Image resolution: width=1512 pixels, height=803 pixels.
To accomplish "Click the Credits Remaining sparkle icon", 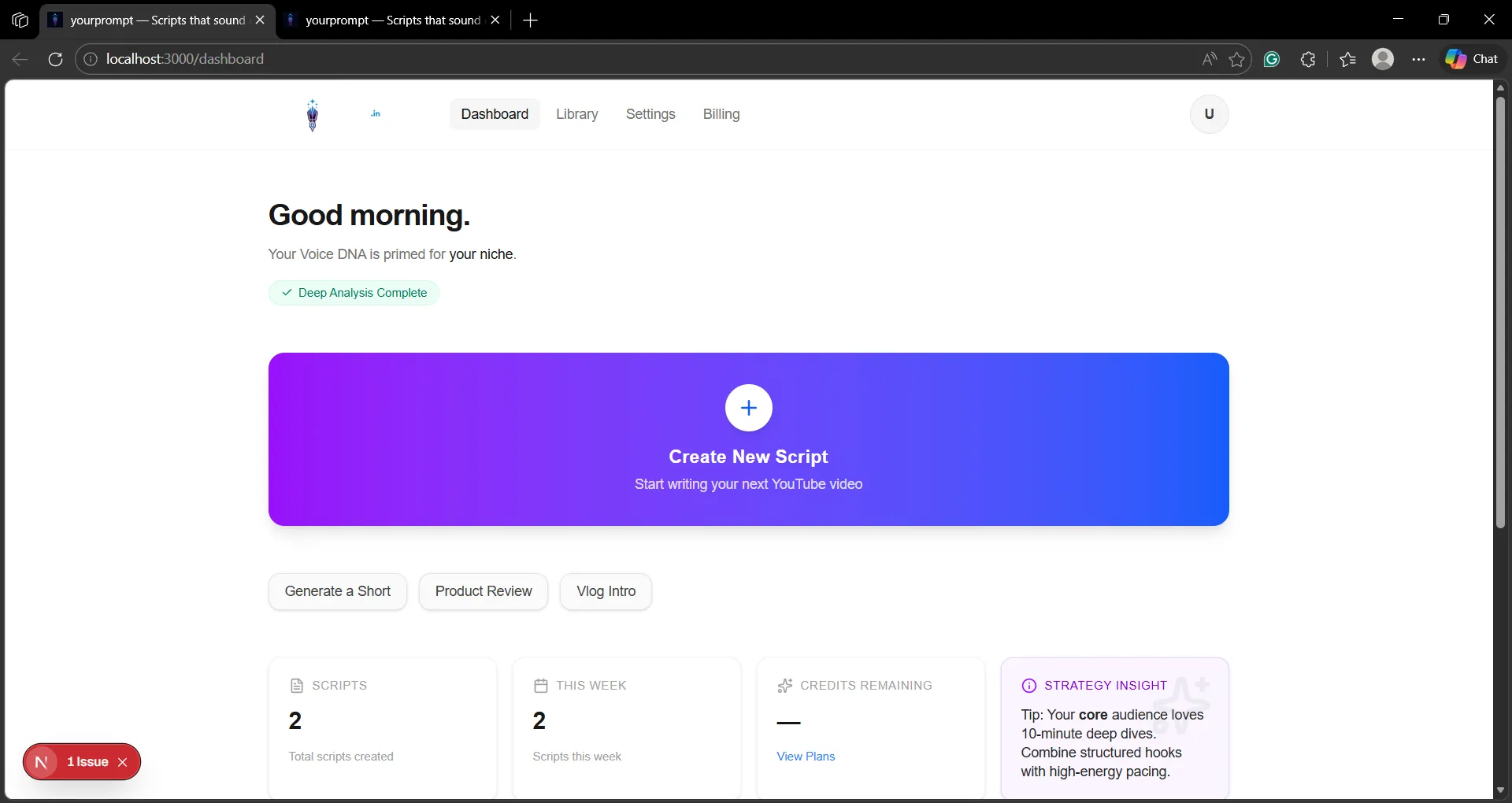I will pos(784,686).
